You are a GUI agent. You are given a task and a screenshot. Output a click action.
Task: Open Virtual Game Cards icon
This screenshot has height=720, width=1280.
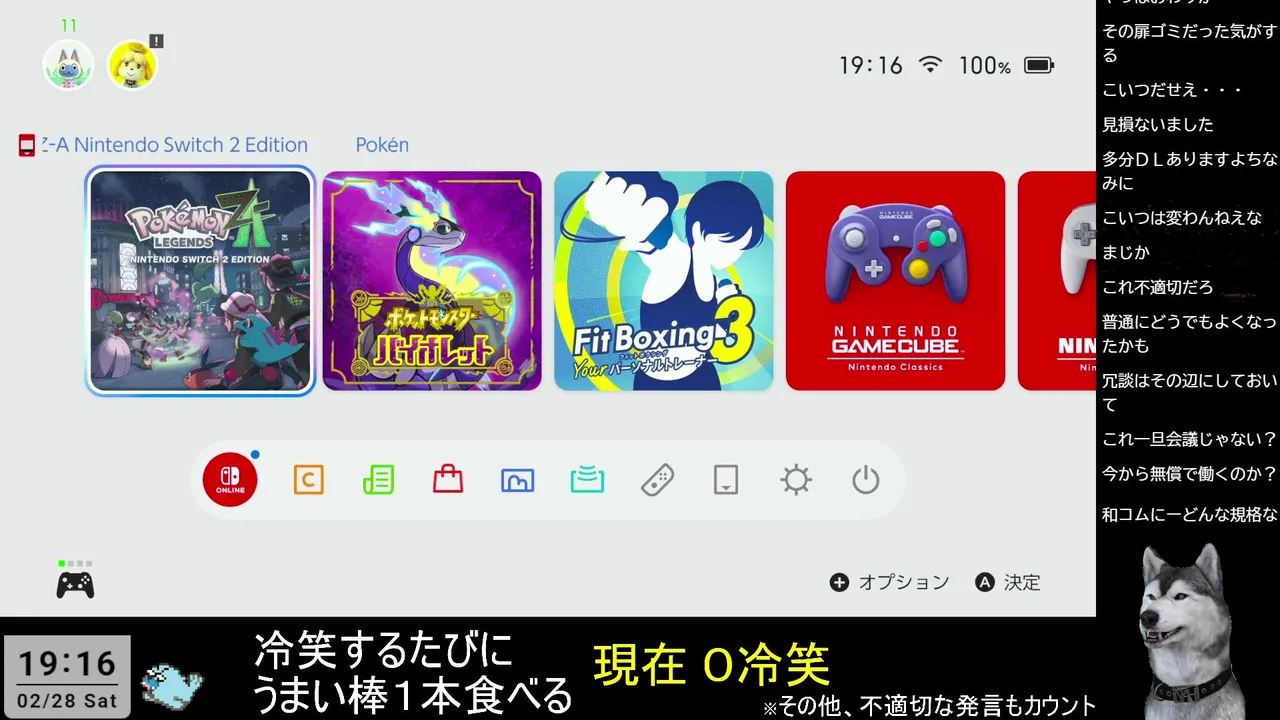(726, 481)
